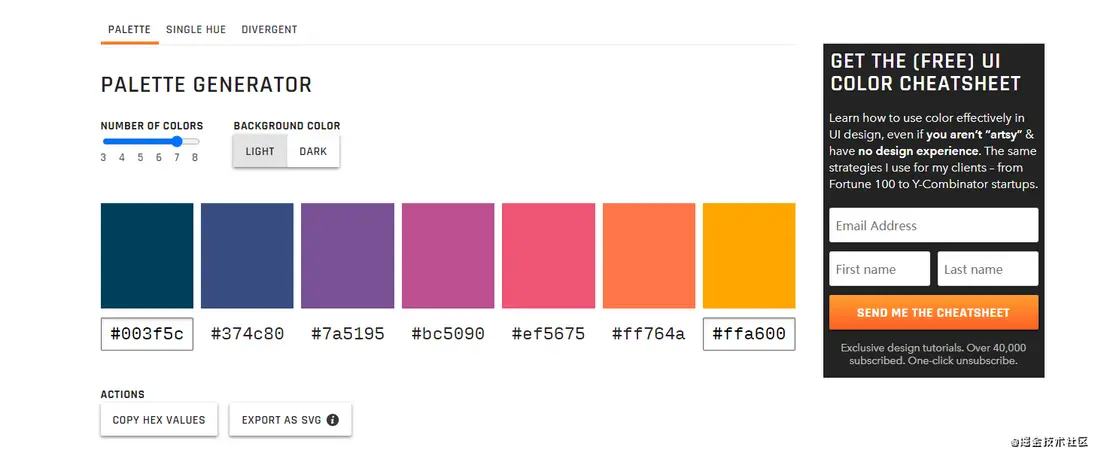Click the #ffa600 hex input field

[749, 334]
